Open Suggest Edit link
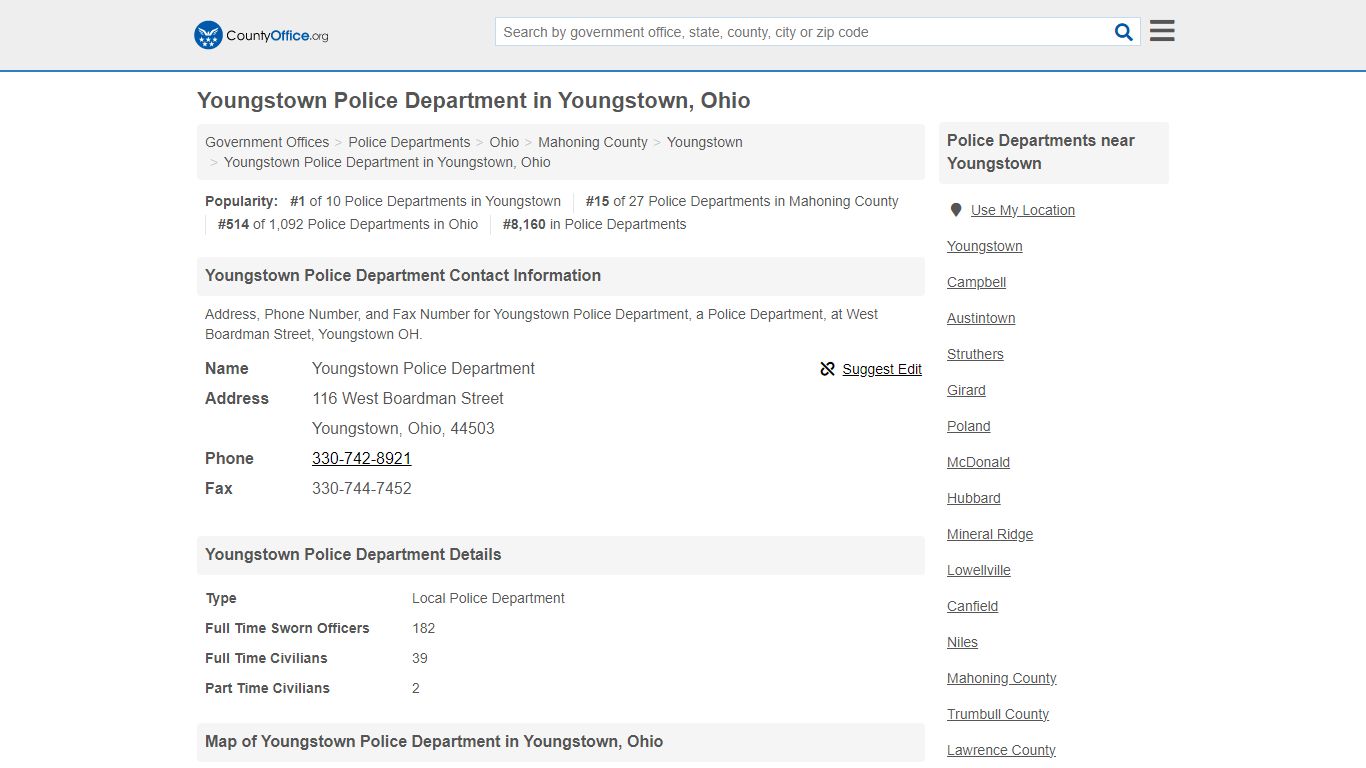 [882, 369]
